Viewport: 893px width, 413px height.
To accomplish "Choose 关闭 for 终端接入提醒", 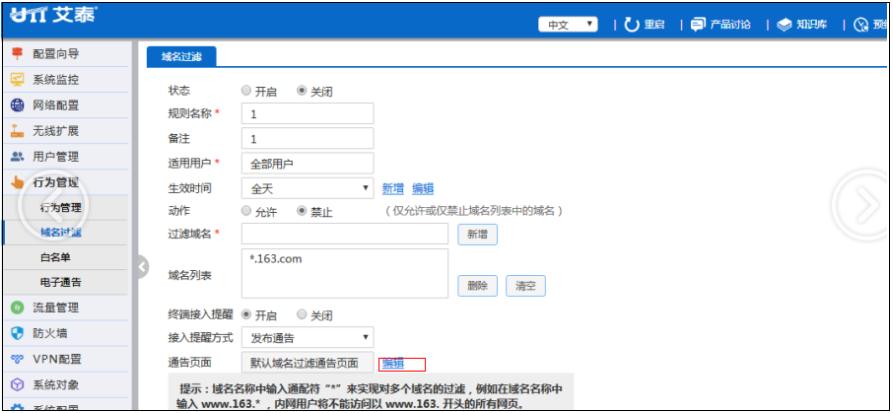I will [301, 315].
